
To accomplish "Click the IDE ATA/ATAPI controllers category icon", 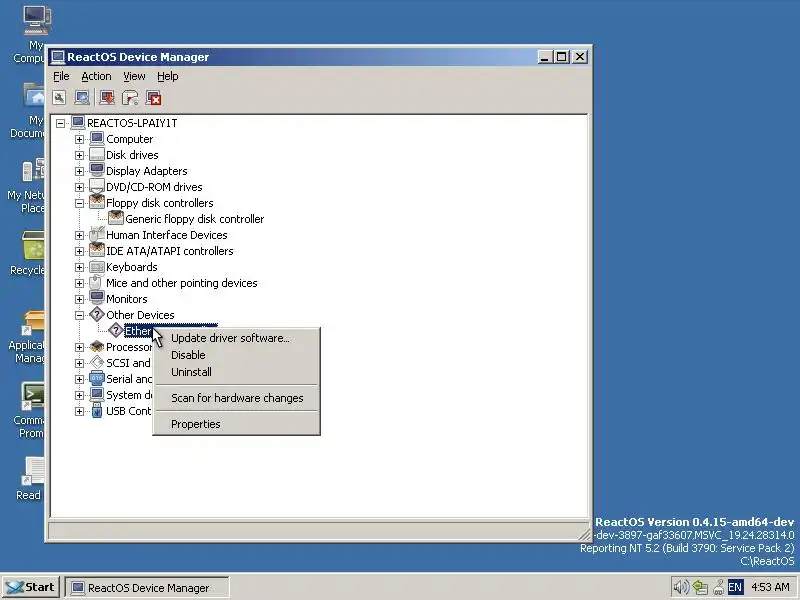I will [x=97, y=251].
